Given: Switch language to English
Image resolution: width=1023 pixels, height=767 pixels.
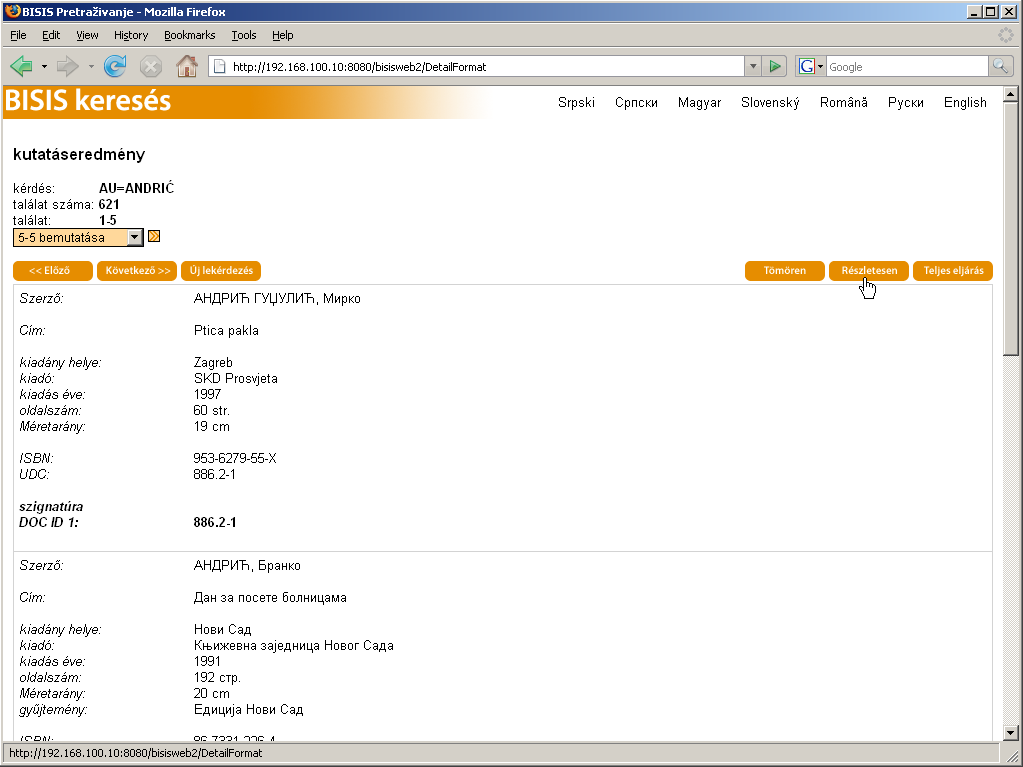Looking at the screenshot, I should point(964,103).
